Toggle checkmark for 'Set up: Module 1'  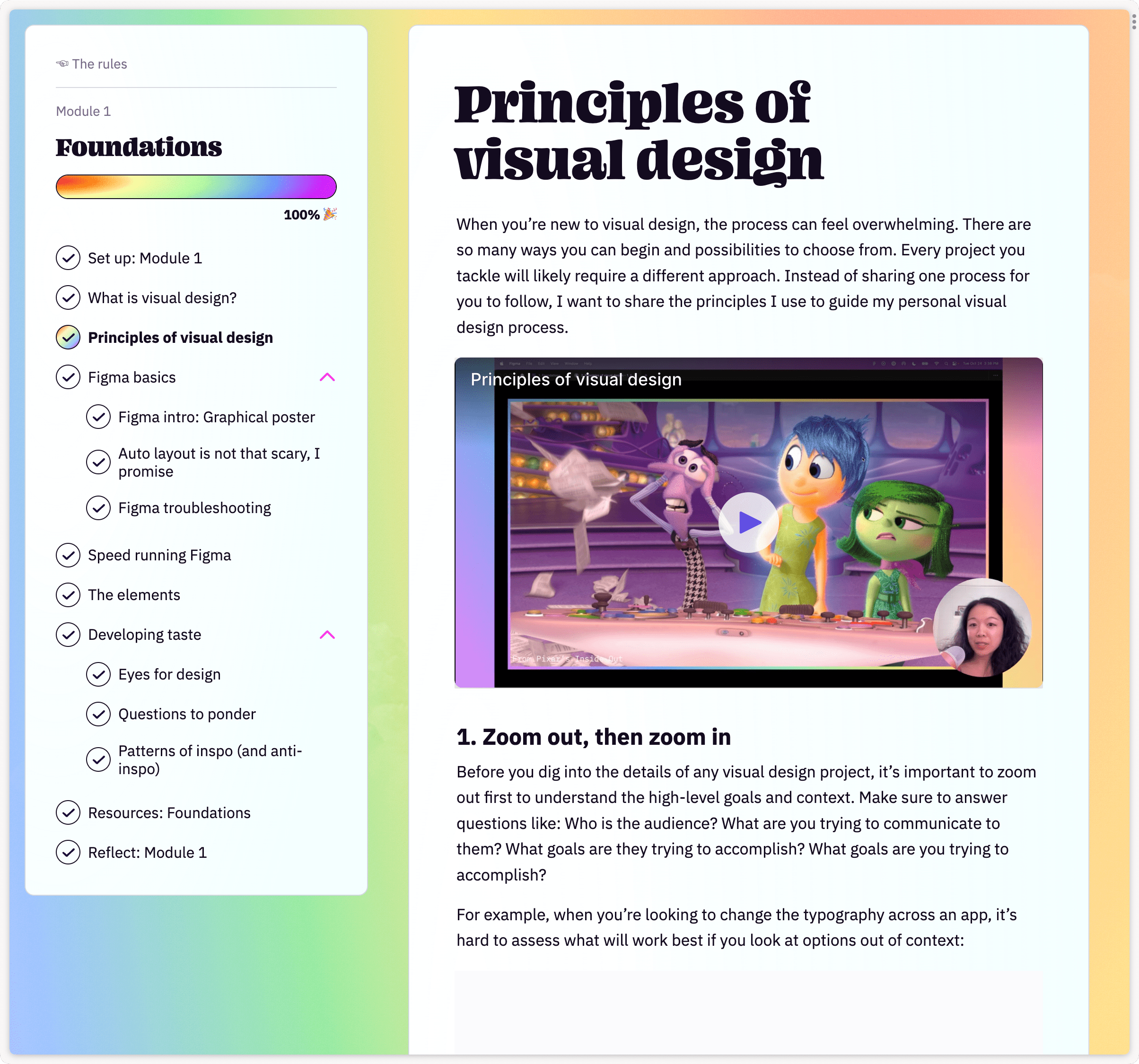point(67,258)
